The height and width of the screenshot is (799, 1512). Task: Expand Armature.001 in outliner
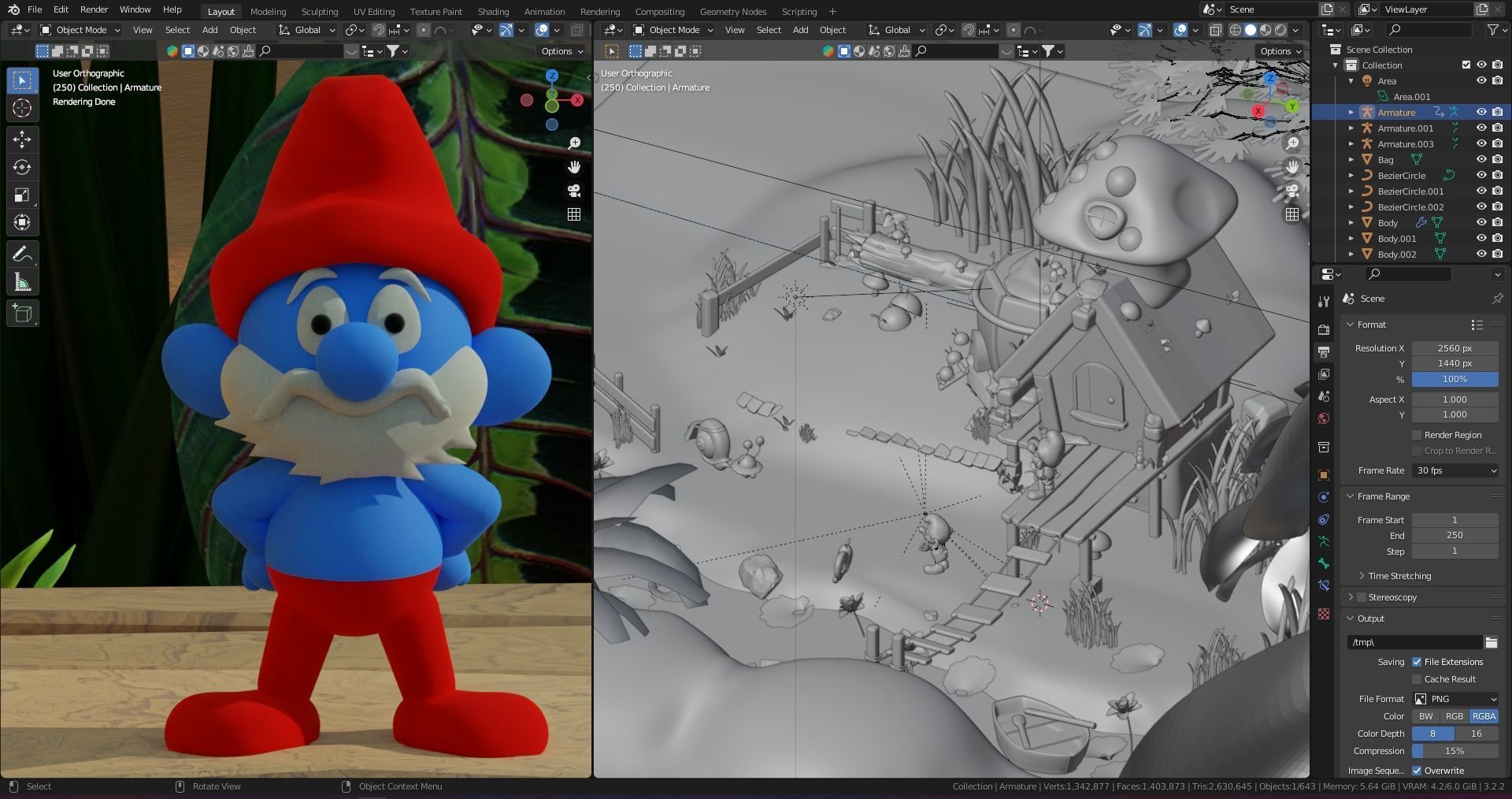point(1351,128)
